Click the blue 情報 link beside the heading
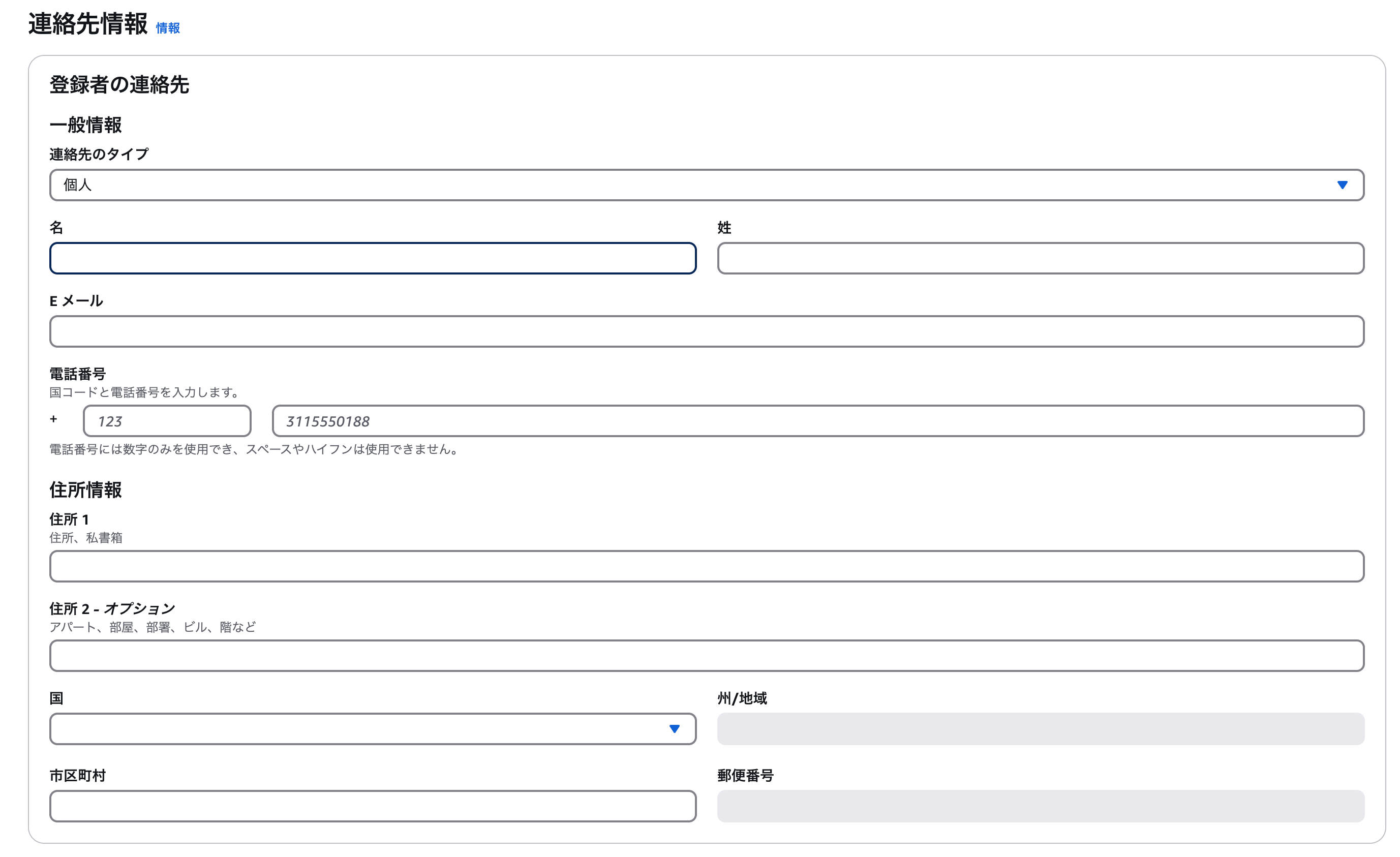The image size is (1400, 857). [x=168, y=28]
